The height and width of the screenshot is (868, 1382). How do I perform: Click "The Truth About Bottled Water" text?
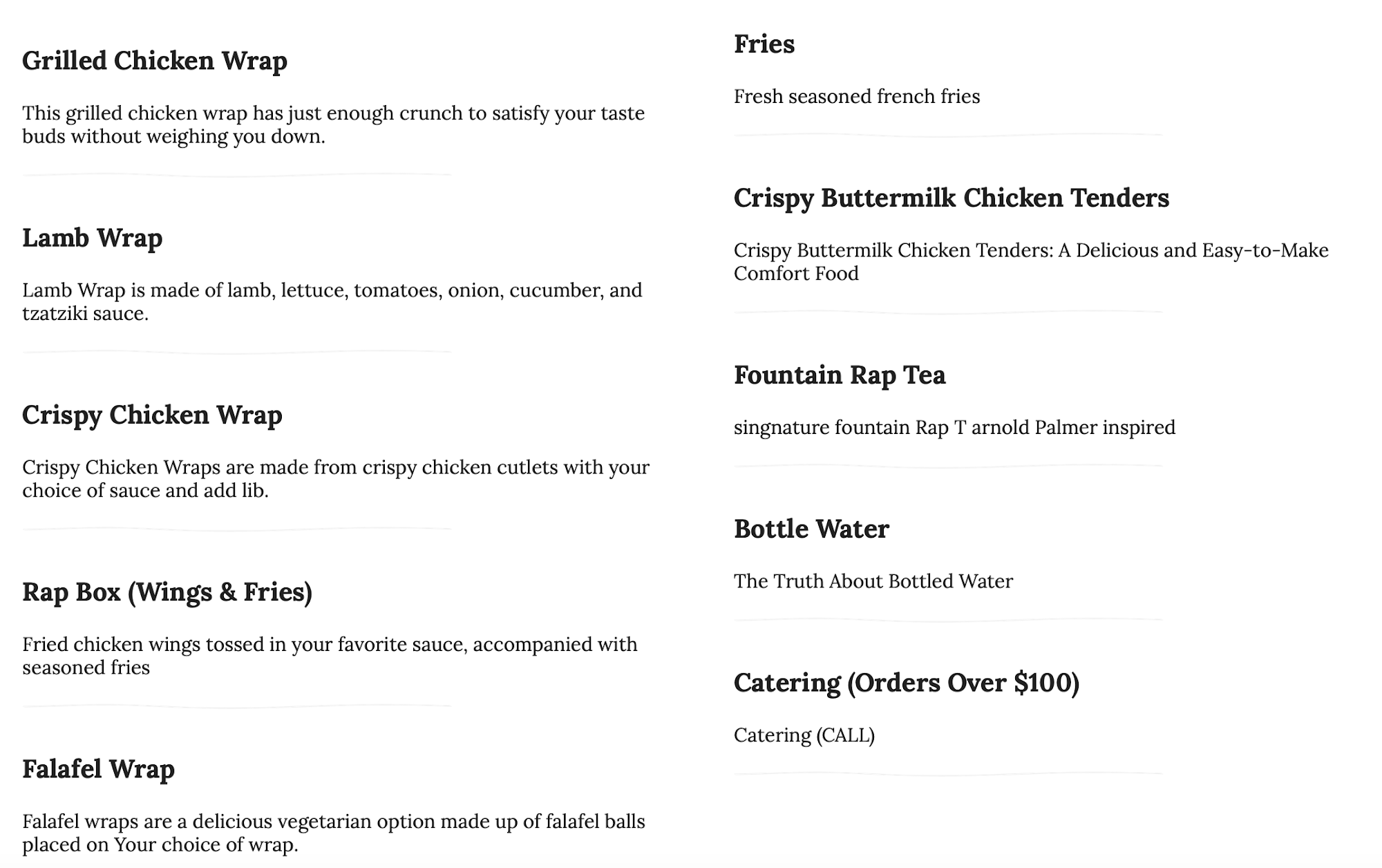pyautogui.click(x=873, y=581)
